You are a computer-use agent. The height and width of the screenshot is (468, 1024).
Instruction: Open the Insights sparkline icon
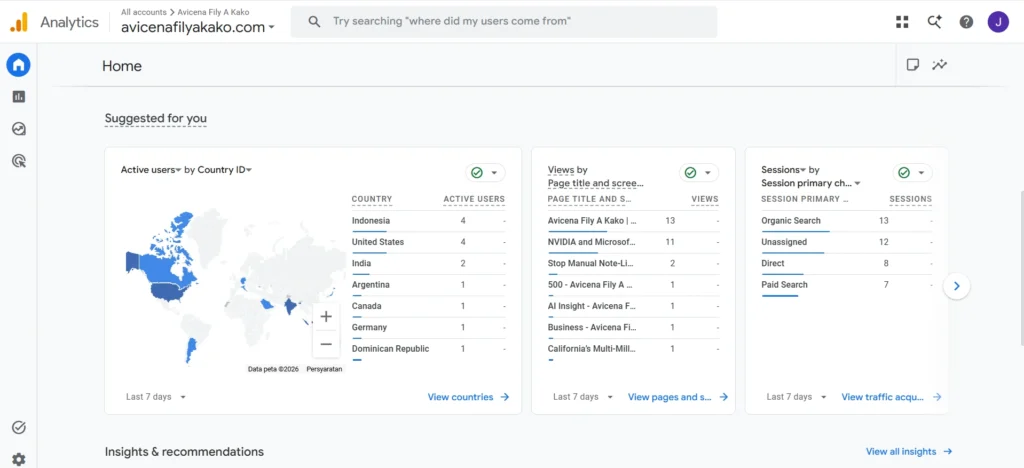[x=940, y=65]
